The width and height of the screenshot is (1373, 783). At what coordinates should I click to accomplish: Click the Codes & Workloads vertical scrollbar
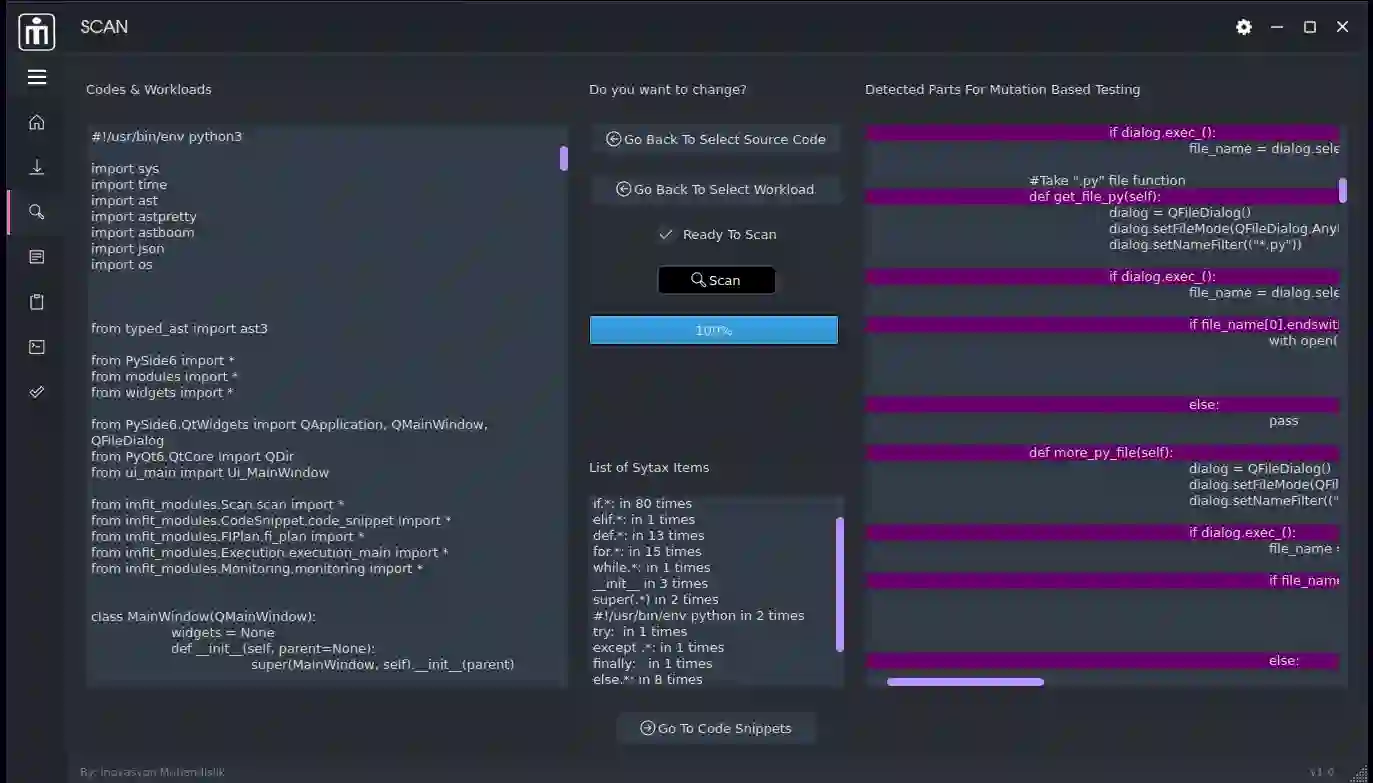[x=564, y=158]
